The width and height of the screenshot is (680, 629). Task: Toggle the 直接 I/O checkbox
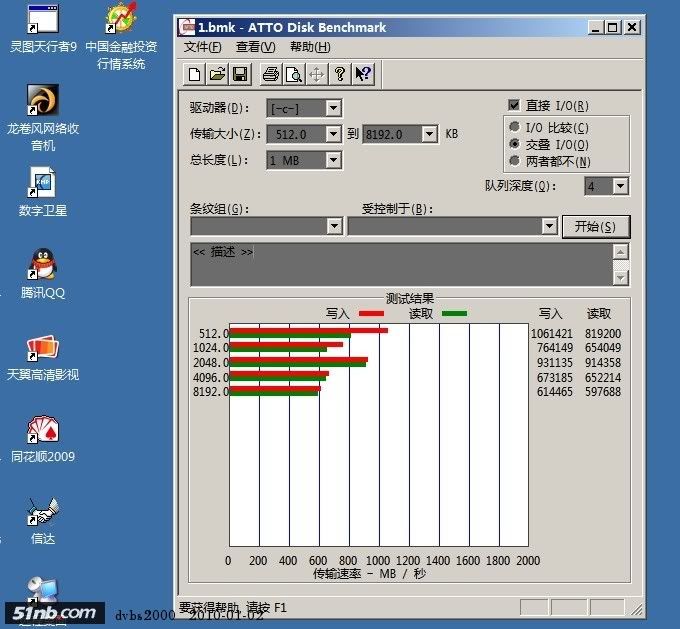pos(514,105)
